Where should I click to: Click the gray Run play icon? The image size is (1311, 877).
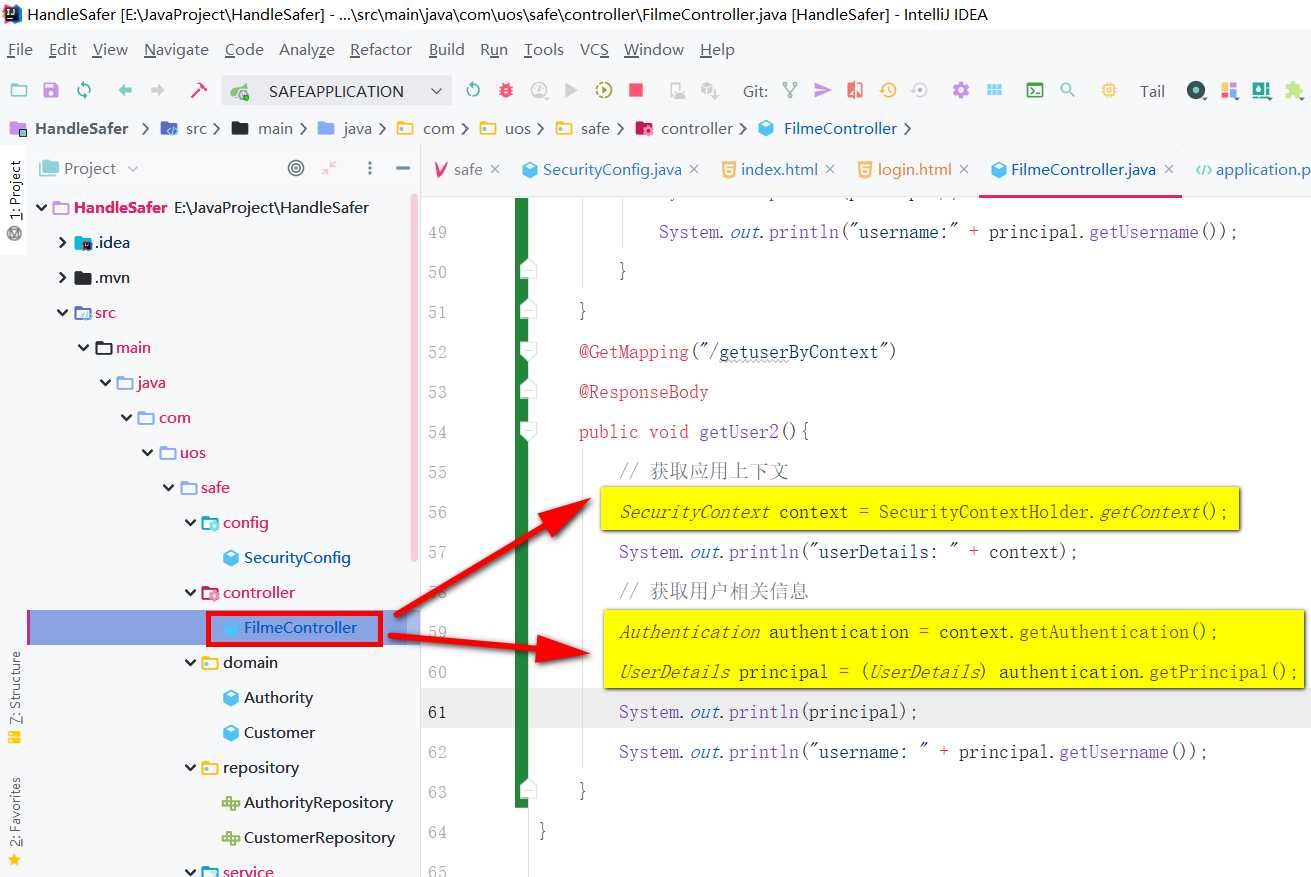point(571,90)
